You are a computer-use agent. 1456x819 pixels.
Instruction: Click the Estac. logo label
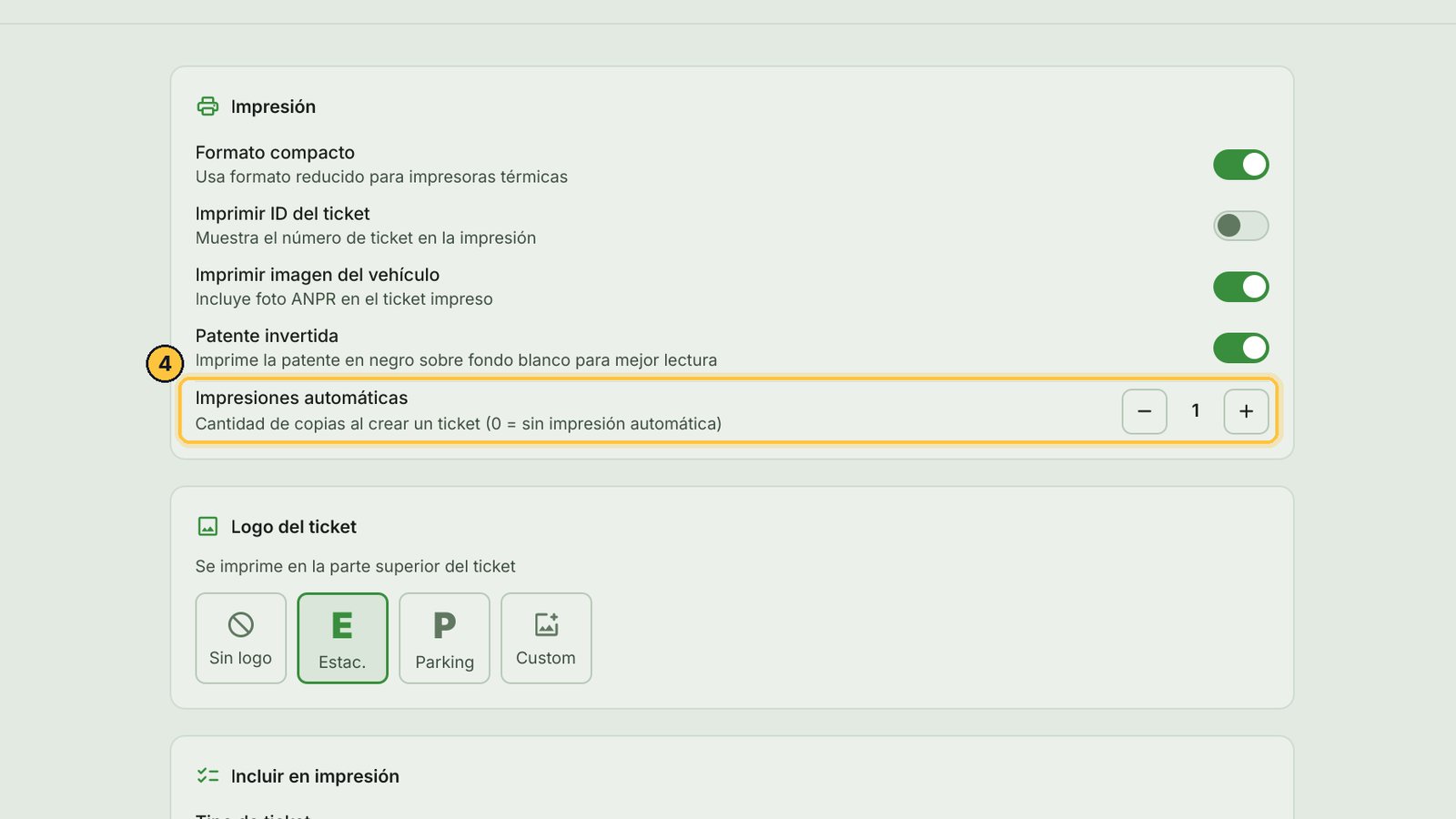[x=342, y=662]
